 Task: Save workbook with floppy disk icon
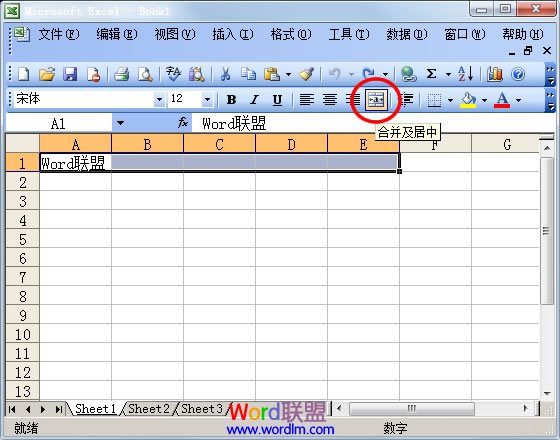point(70,74)
